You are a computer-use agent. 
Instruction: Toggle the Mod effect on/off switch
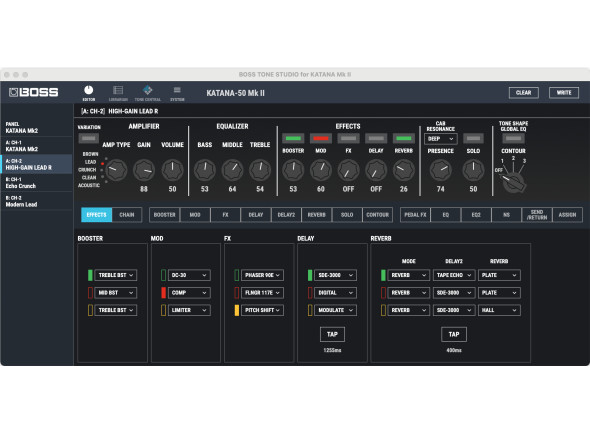pyautogui.click(x=321, y=138)
